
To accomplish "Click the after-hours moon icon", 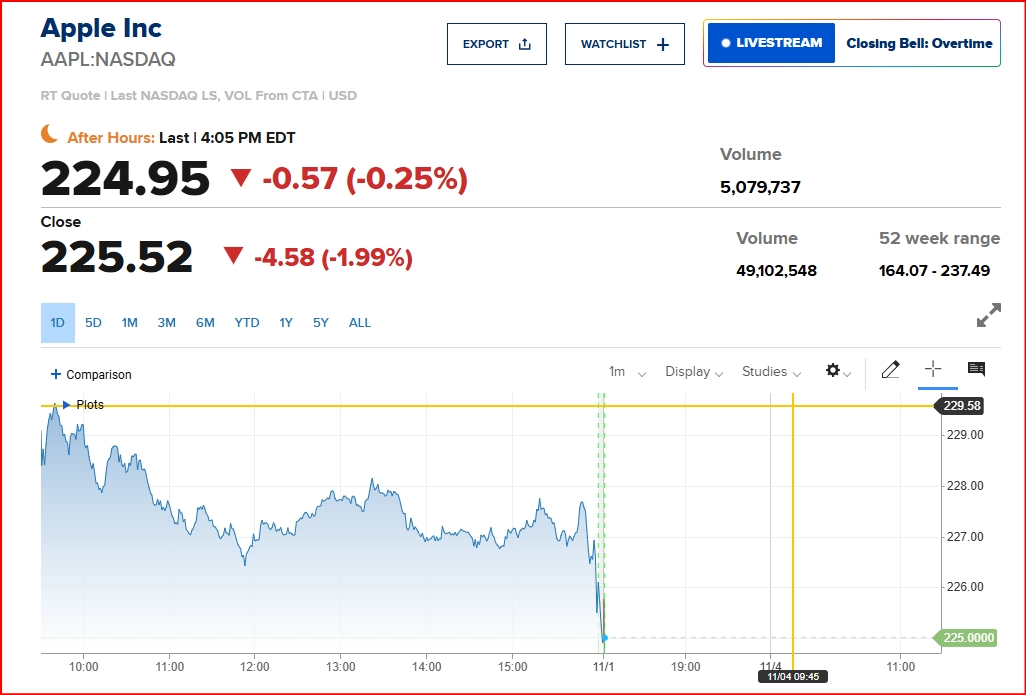I will (x=50, y=134).
